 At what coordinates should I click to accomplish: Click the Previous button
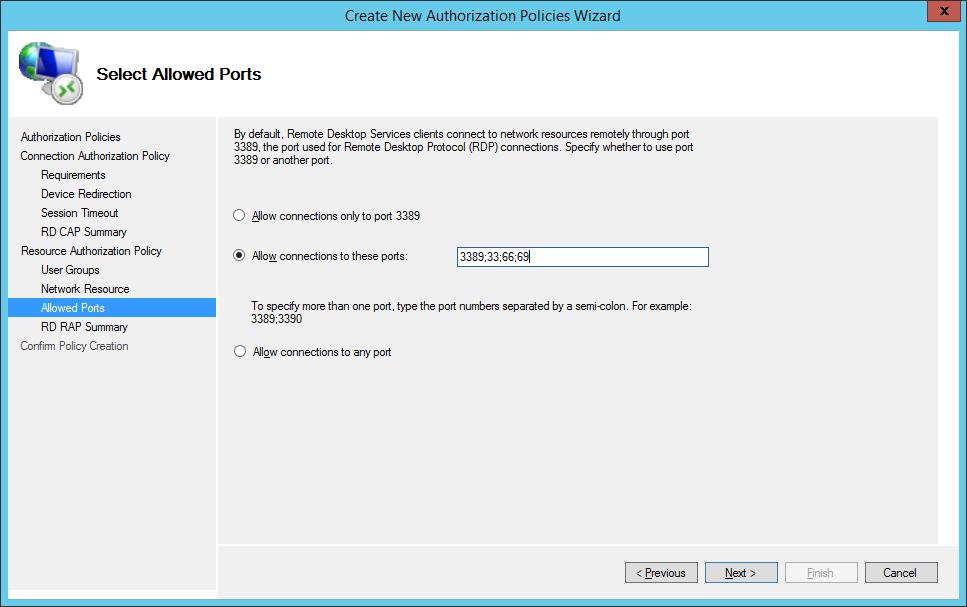pos(661,573)
